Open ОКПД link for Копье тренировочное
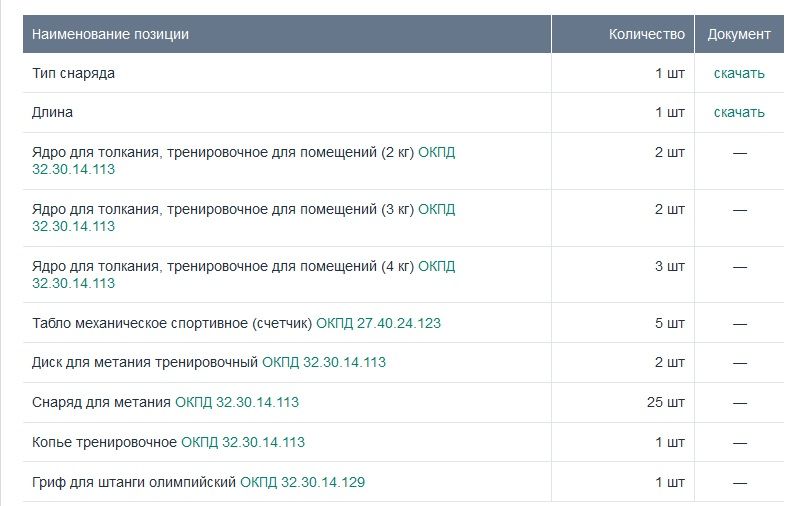 (242, 442)
